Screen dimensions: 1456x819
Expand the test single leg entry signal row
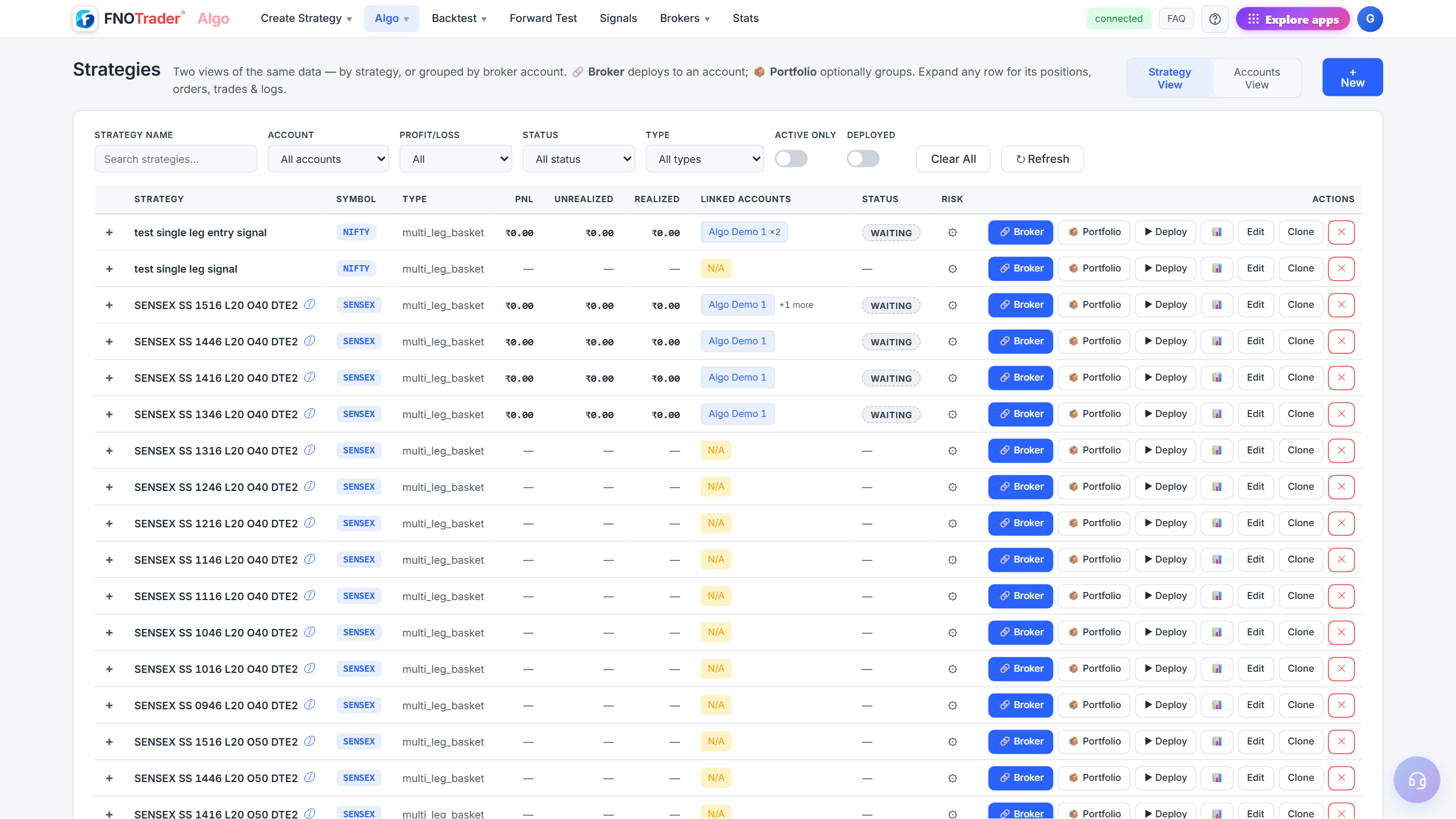pyautogui.click(x=109, y=233)
